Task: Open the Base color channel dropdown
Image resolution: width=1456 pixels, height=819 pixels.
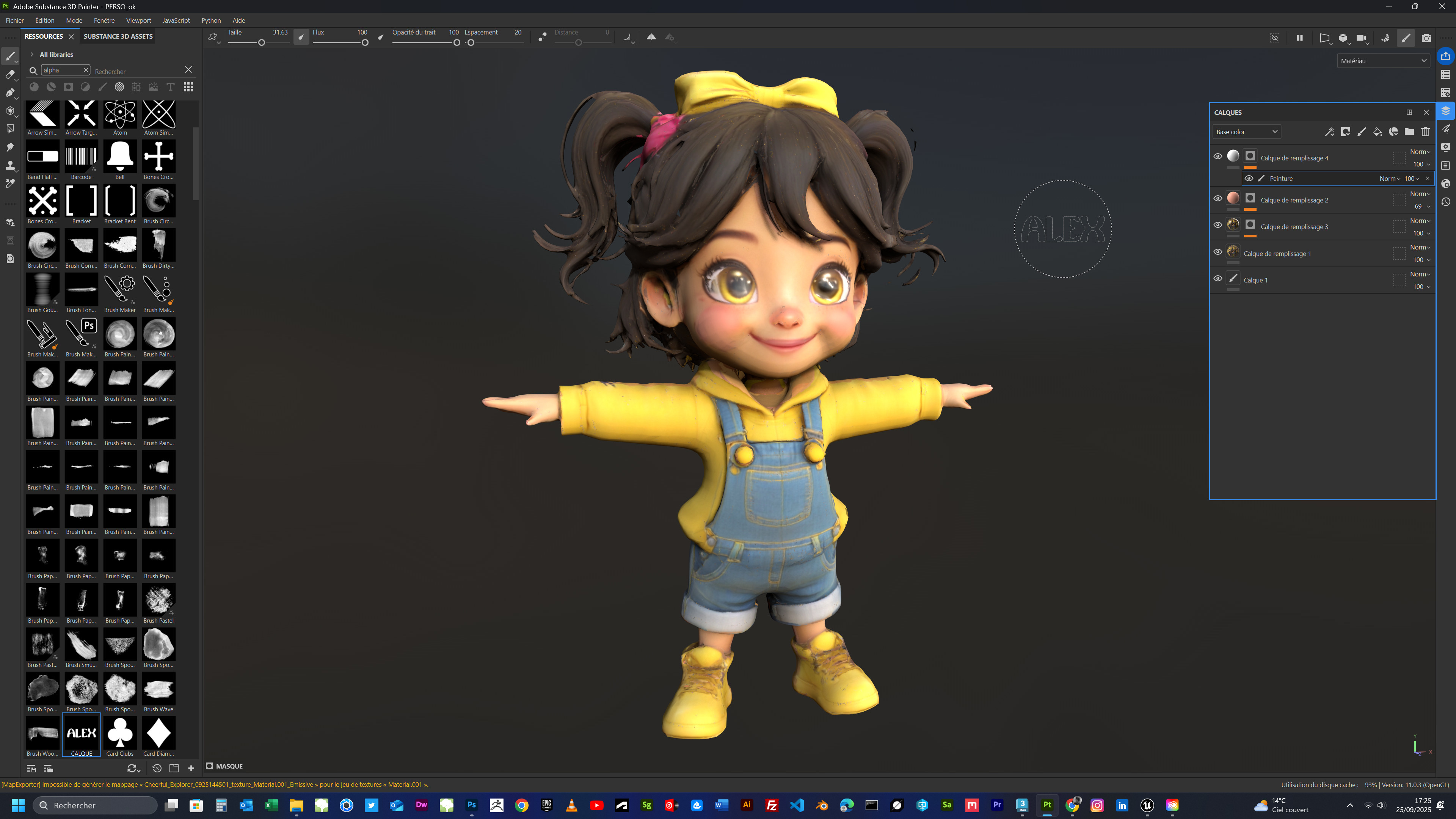Action: [x=1246, y=132]
